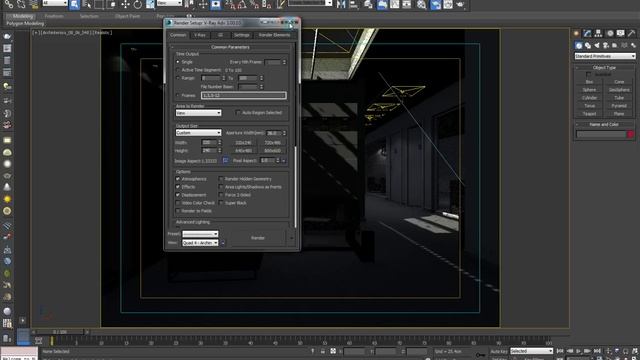640x360 pixels.
Task: Click the Render button in Render Setup
Action: pyautogui.click(x=258, y=238)
